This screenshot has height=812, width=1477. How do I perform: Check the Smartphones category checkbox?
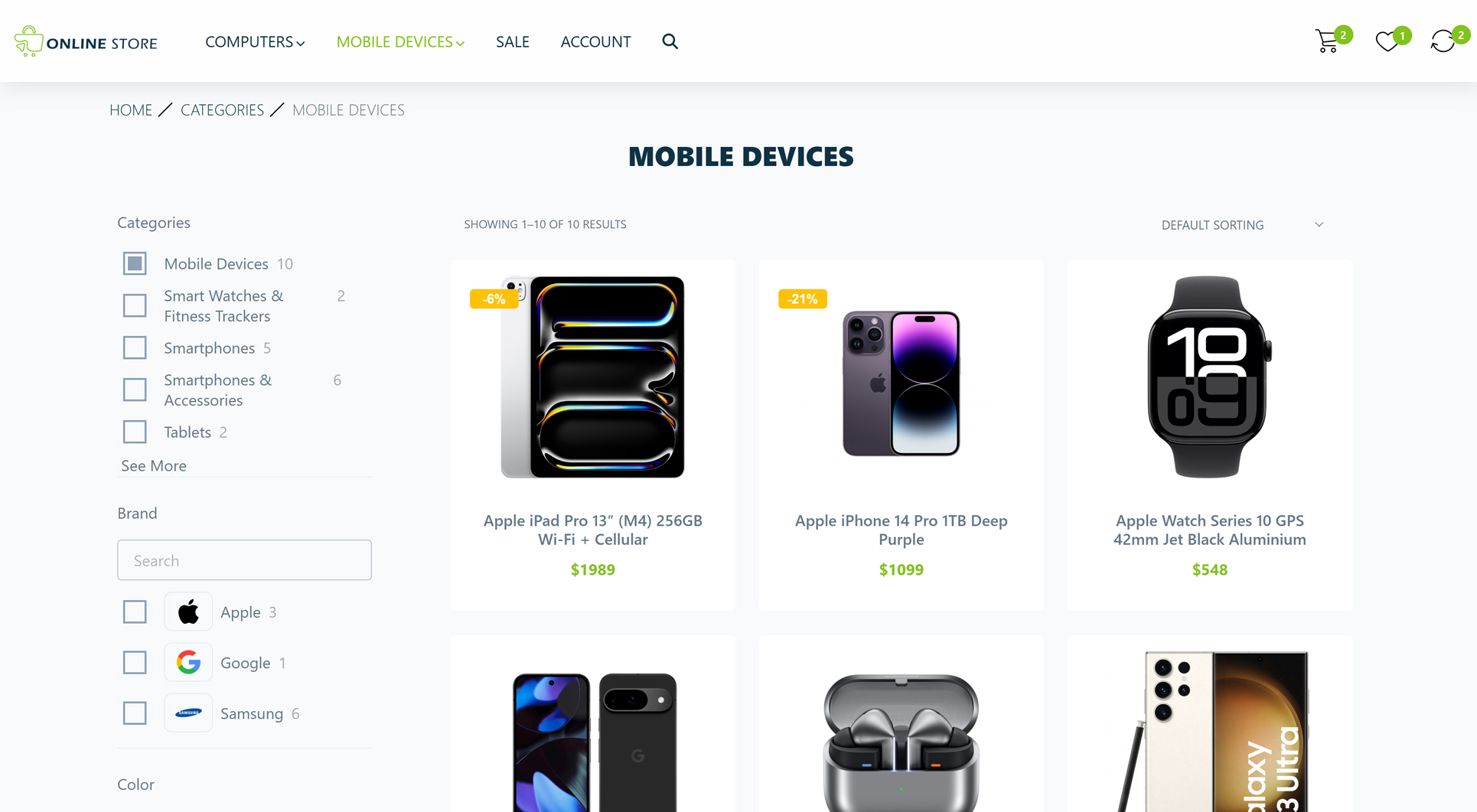pos(135,347)
